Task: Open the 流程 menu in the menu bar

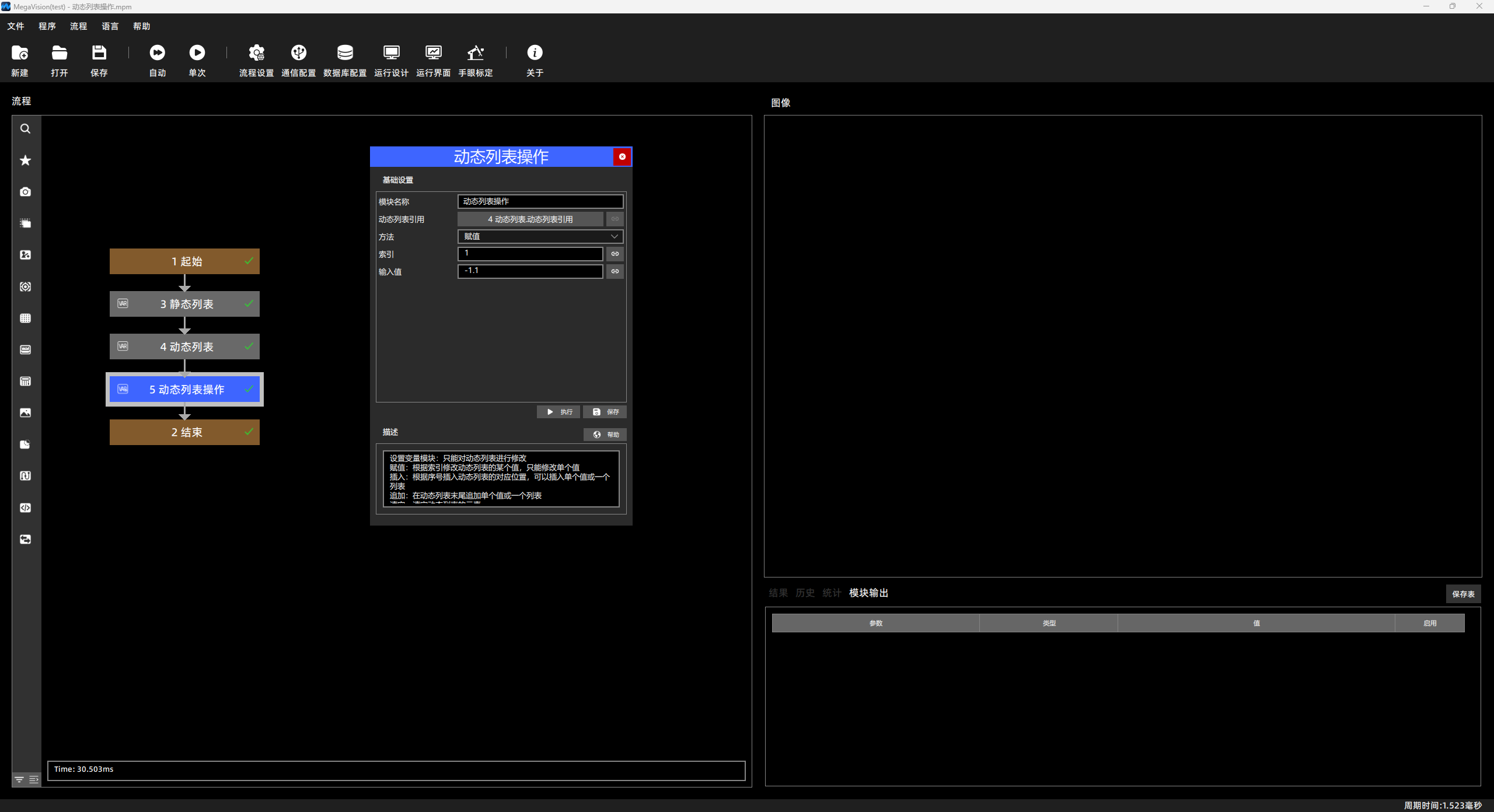Action: point(79,26)
